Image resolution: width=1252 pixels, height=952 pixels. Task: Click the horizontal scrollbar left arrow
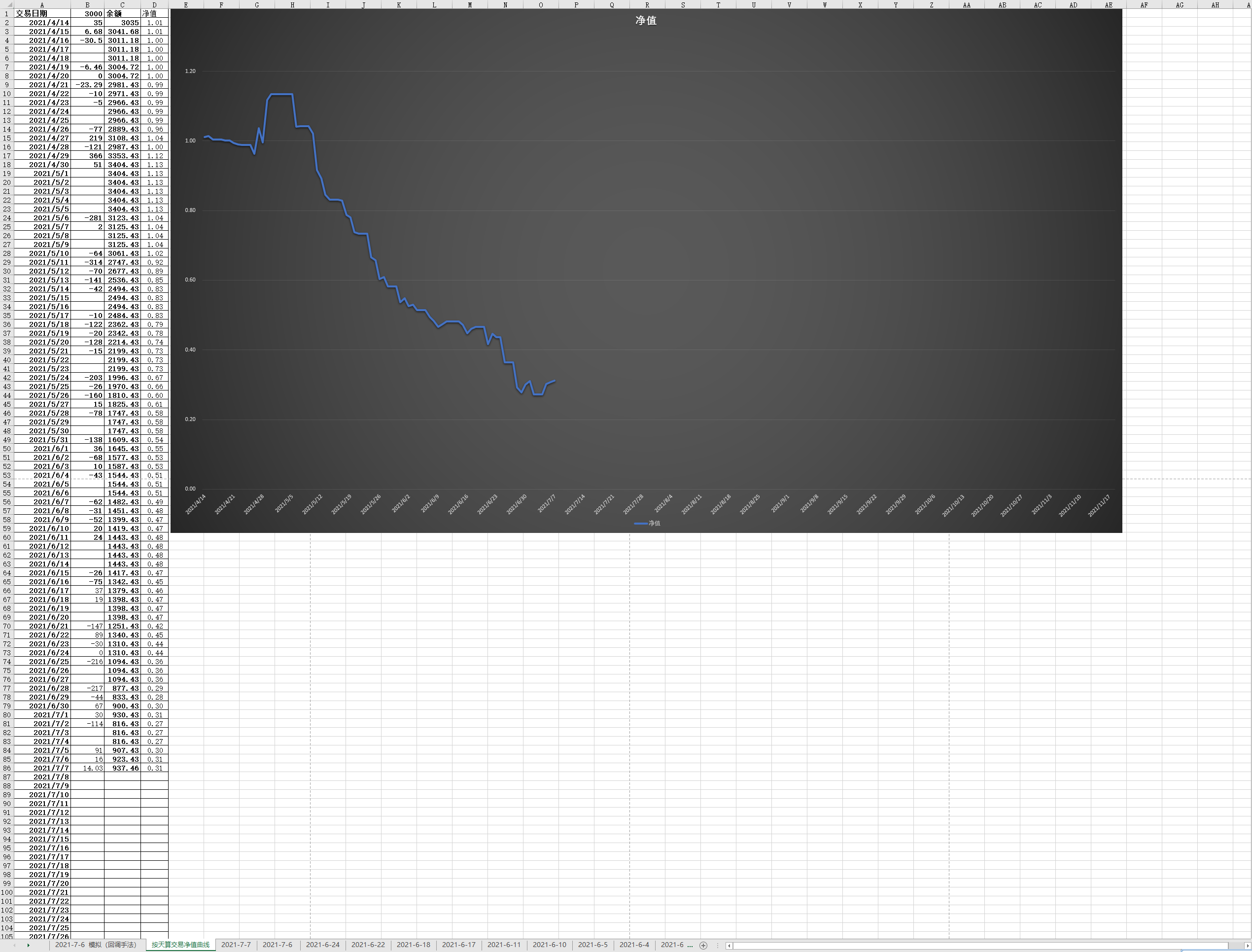click(x=729, y=945)
